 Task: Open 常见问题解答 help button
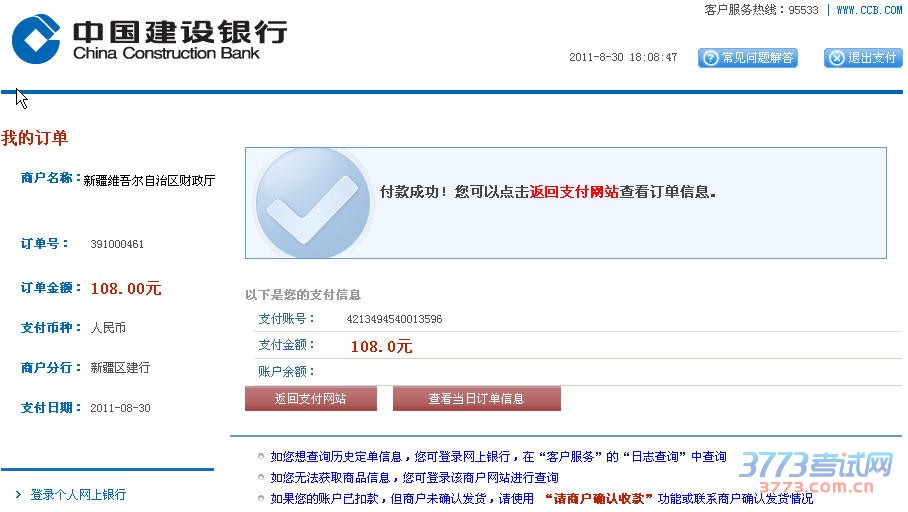click(748, 58)
